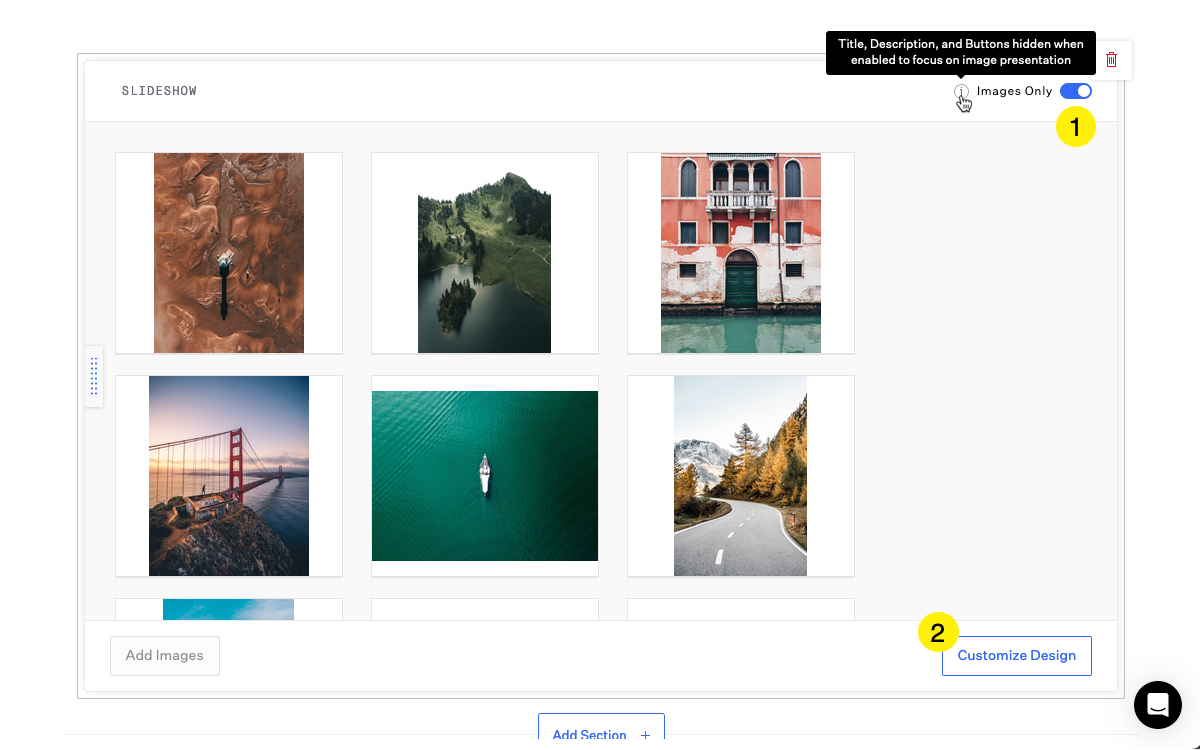1200x750 pixels.
Task: Click the Images Only label text
Action: pos(1014,91)
